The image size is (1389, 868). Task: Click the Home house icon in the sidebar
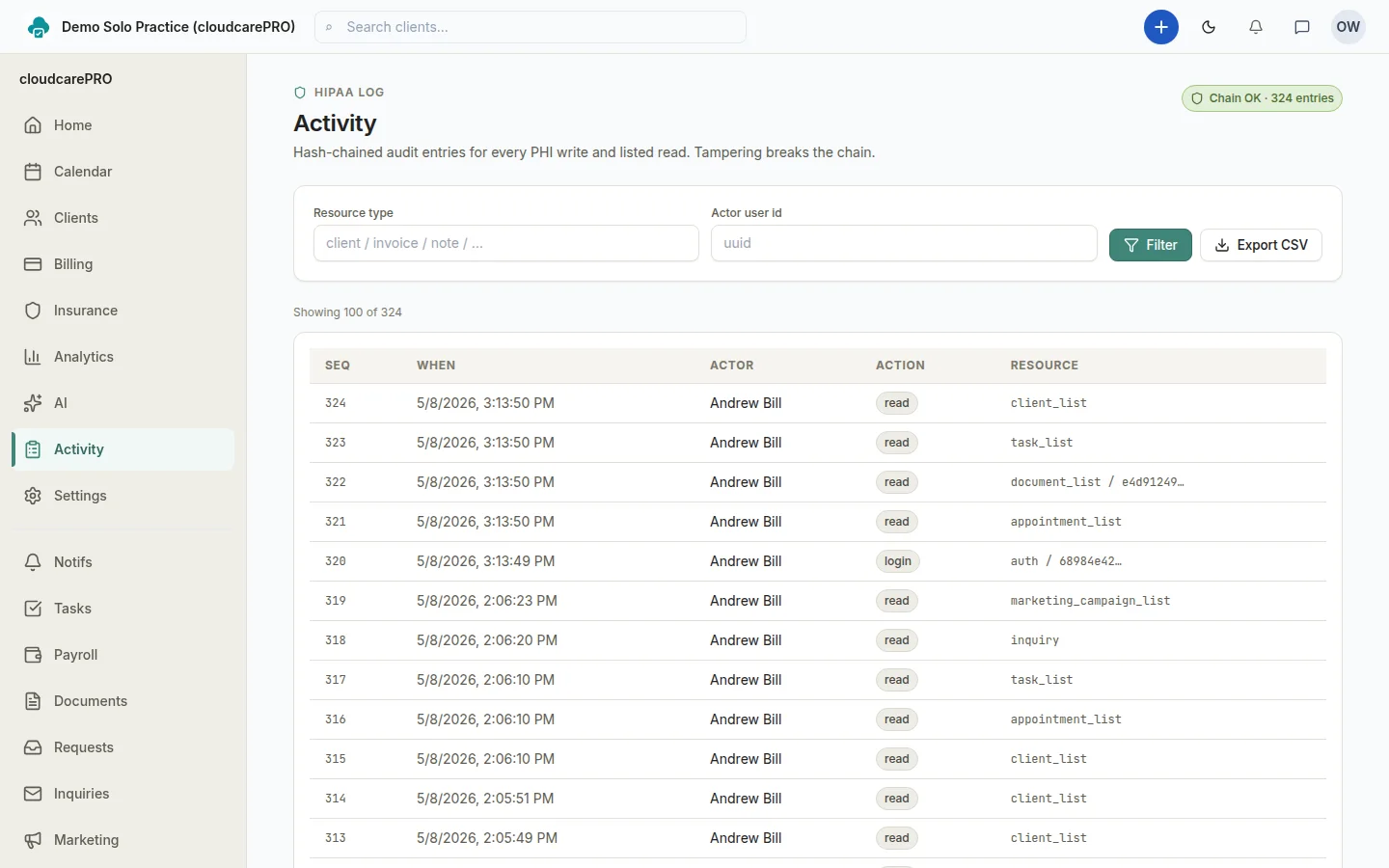point(33,125)
